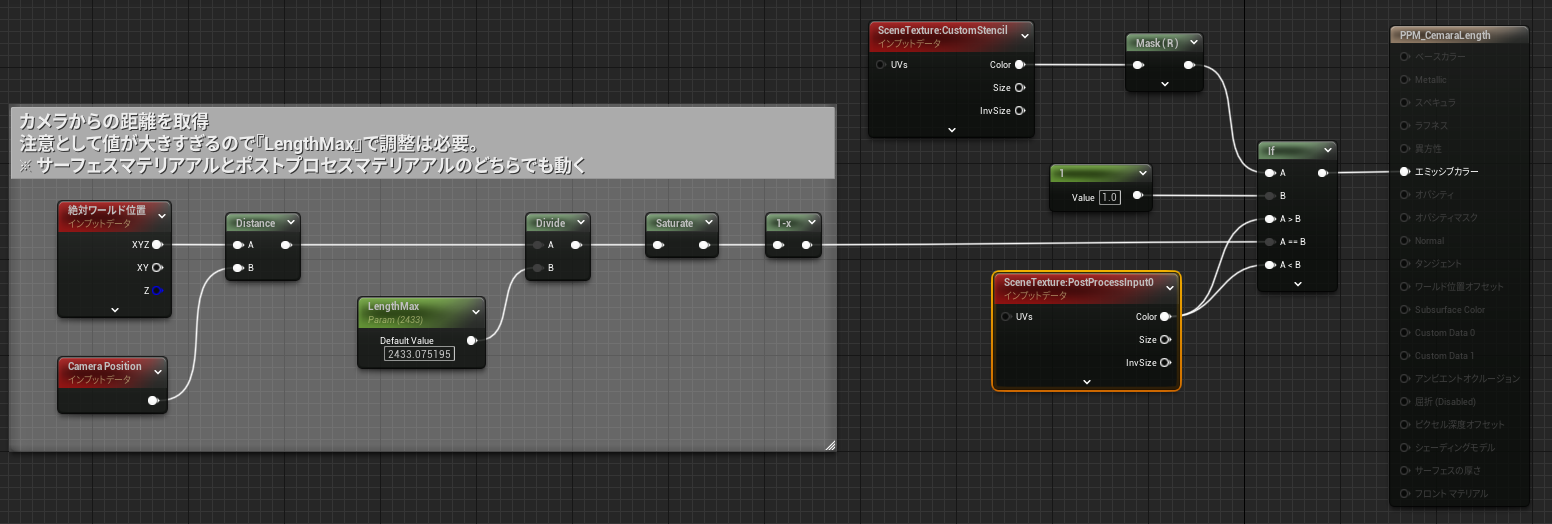Click the Normal pin on PPM_CemaraLength

coord(1406,240)
